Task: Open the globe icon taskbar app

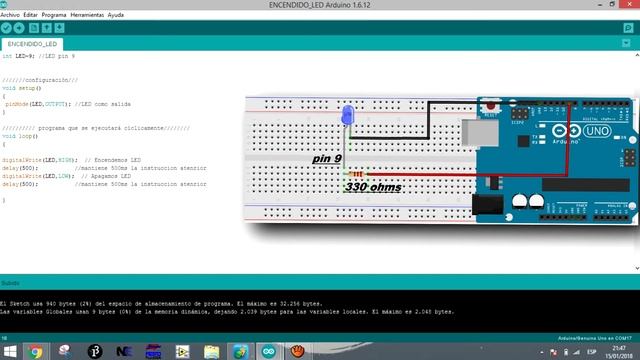Action: 240,351
